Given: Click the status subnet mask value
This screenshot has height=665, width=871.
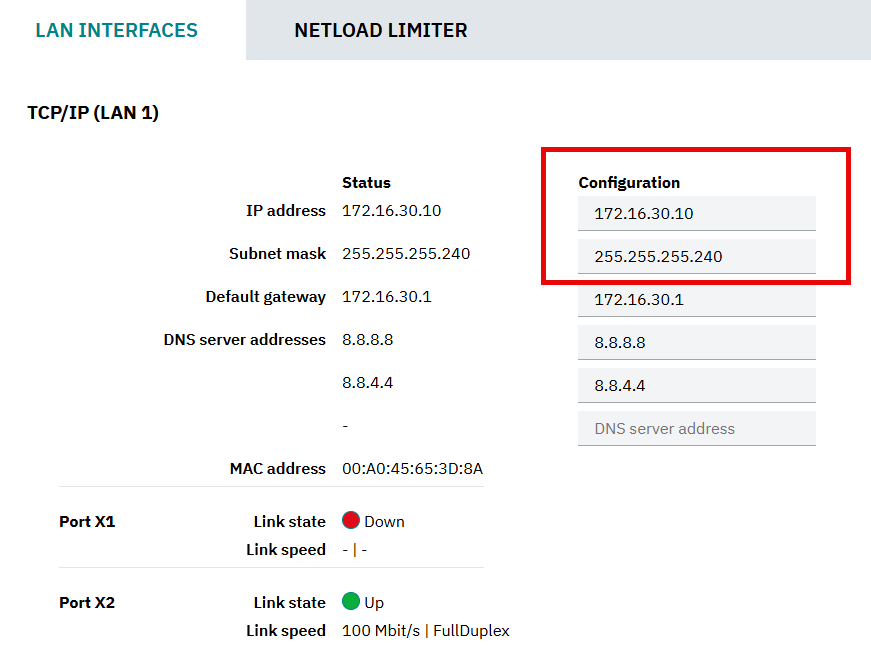Looking at the screenshot, I should (406, 254).
